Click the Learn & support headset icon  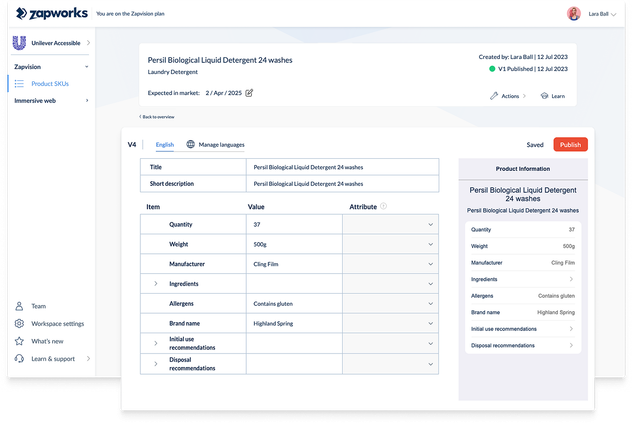click(19, 358)
